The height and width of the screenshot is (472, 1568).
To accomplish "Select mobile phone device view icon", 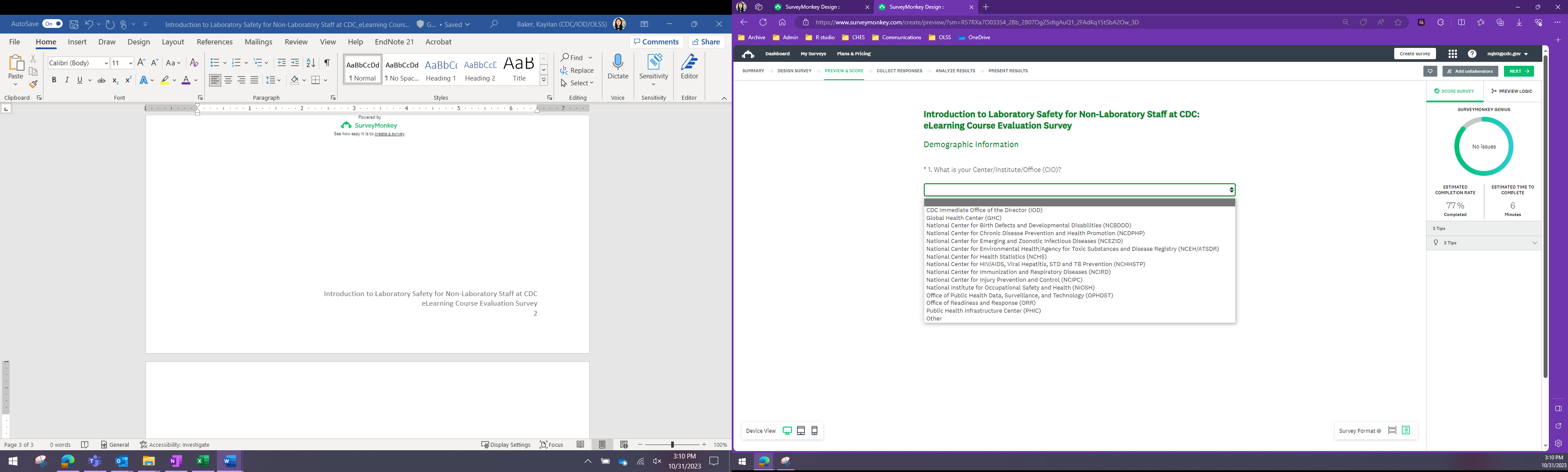I will tap(814, 431).
